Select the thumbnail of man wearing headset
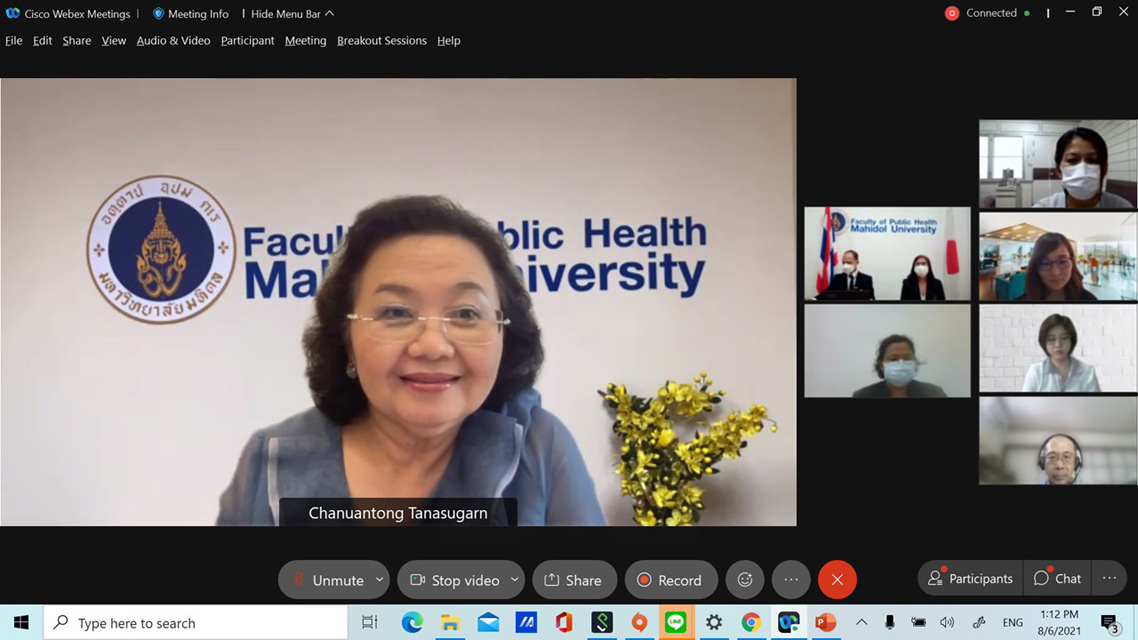 [x=1057, y=441]
